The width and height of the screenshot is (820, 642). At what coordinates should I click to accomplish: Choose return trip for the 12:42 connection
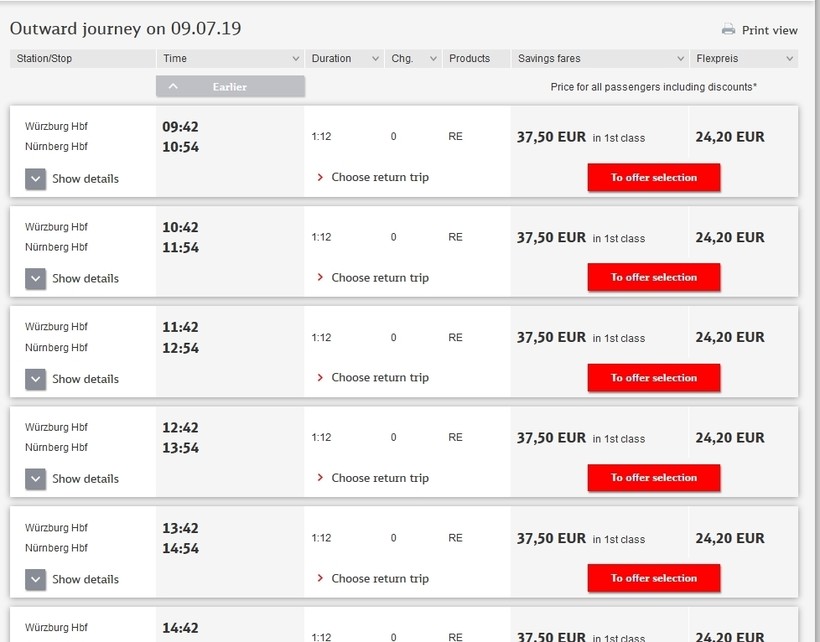pyautogui.click(x=379, y=478)
